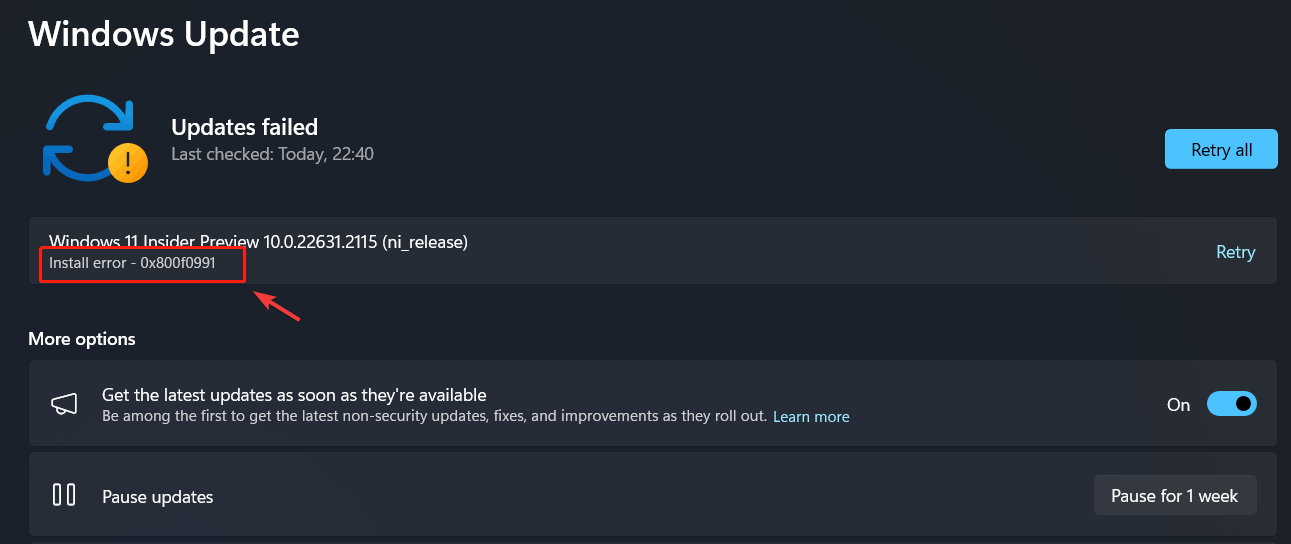Image resolution: width=1291 pixels, height=544 pixels.
Task: Retry the Windows 11 Insider Preview update
Action: point(1235,252)
